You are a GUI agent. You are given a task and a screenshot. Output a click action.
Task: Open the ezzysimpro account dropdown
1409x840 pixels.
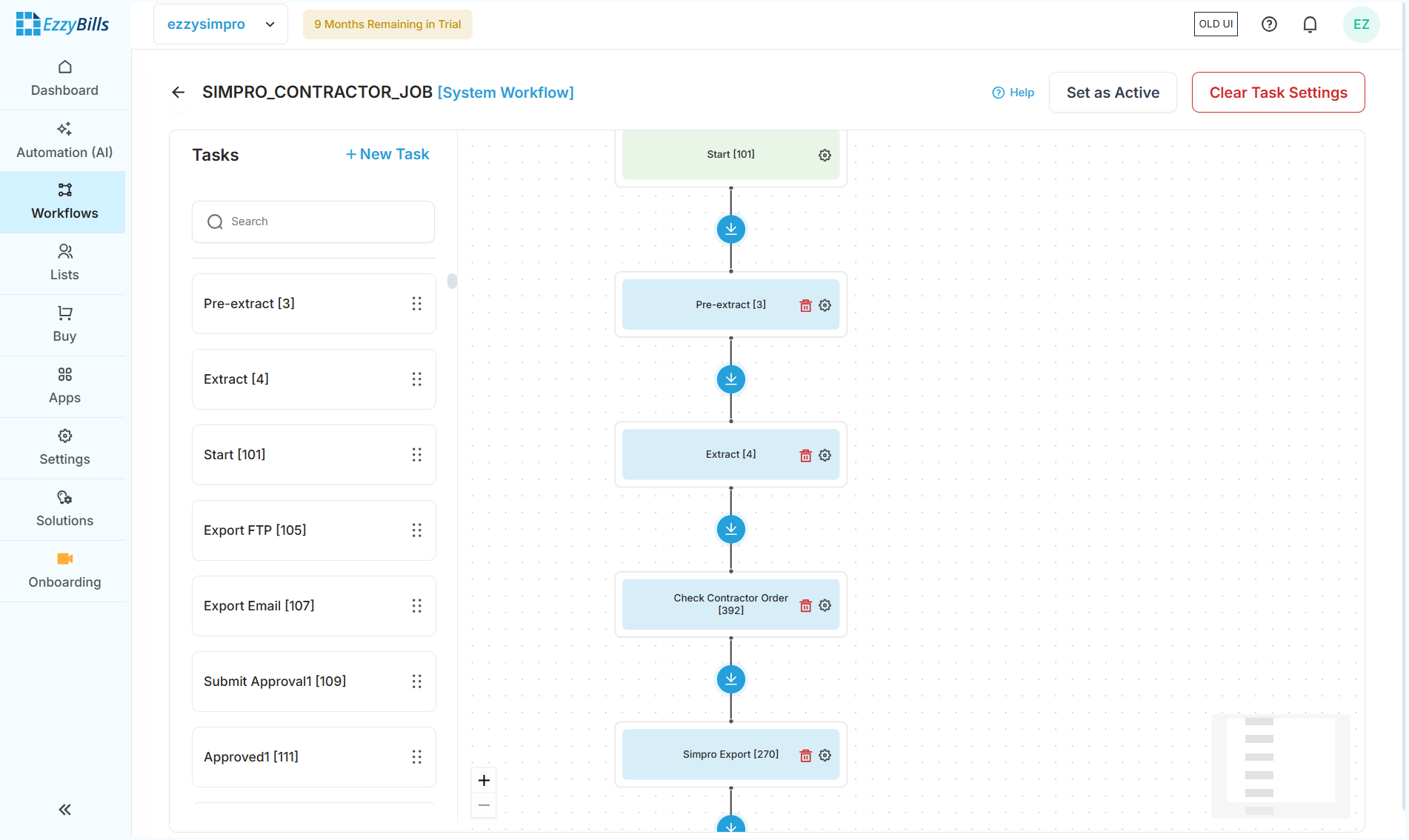tap(220, 24)
